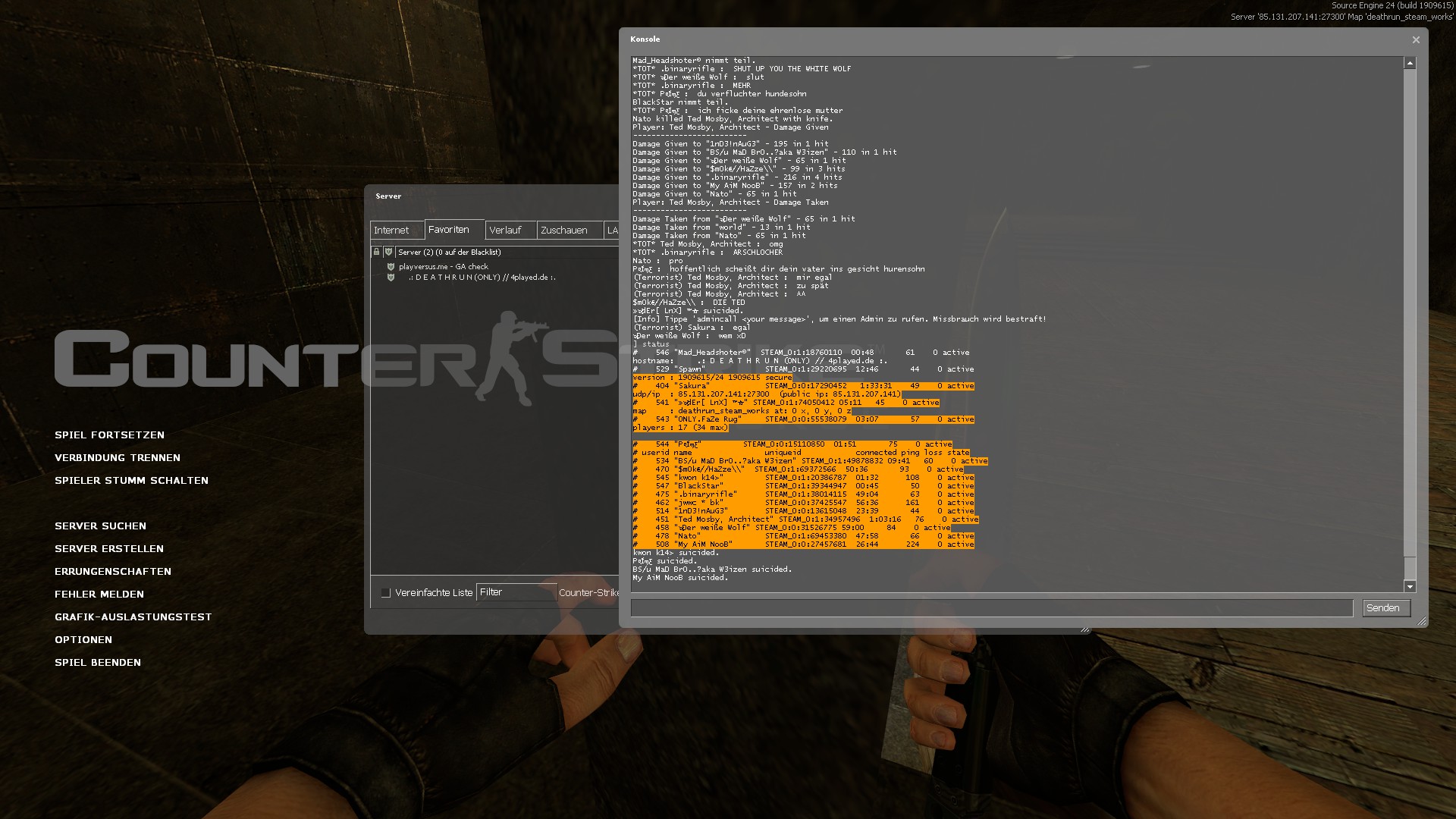Click the VAC shield column header icon

click(x=388, y=252)
